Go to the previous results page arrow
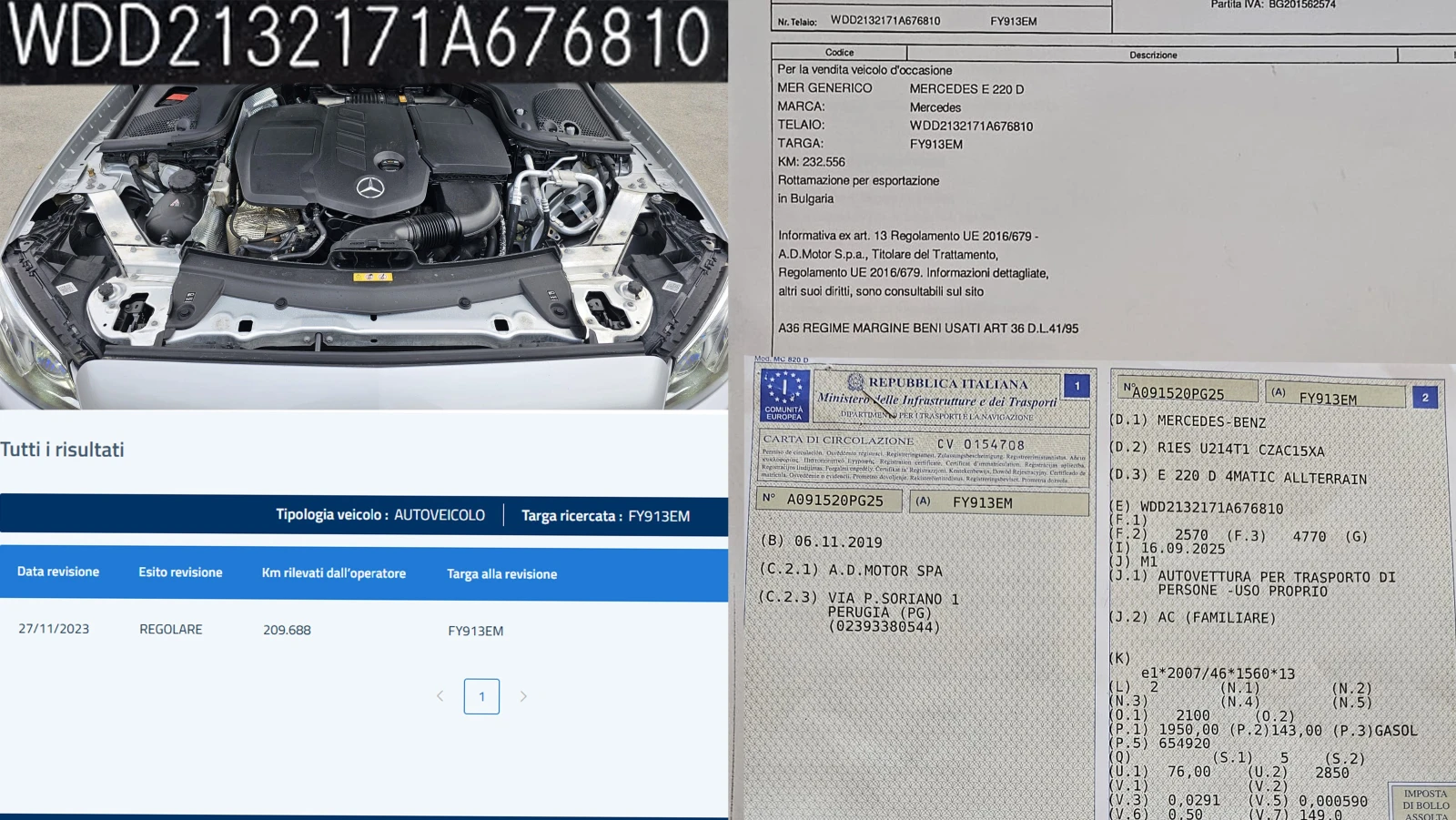 coord(440,696)
